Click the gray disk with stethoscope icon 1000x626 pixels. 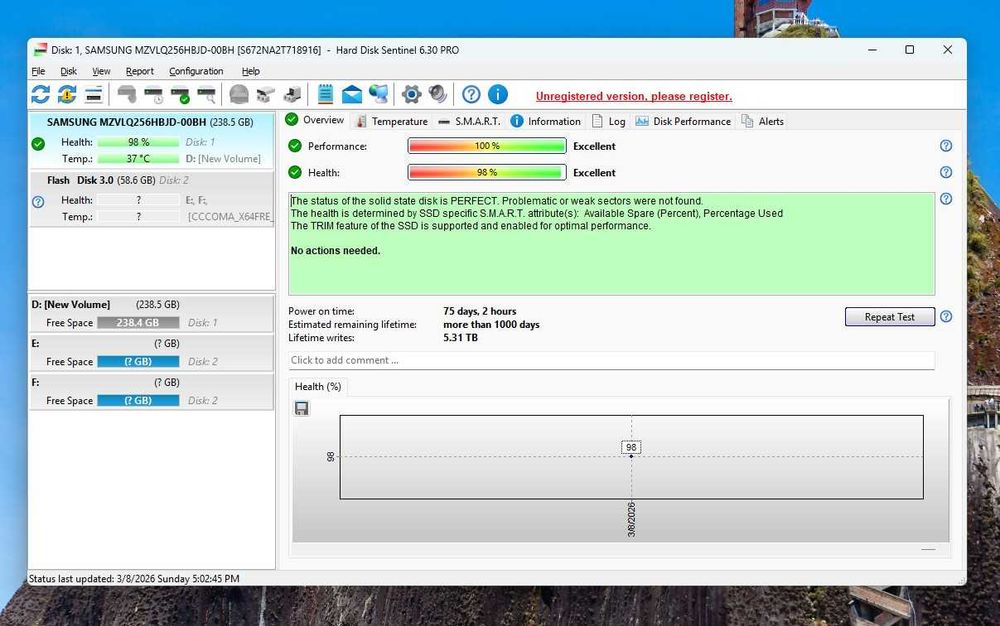coord(126,95)
